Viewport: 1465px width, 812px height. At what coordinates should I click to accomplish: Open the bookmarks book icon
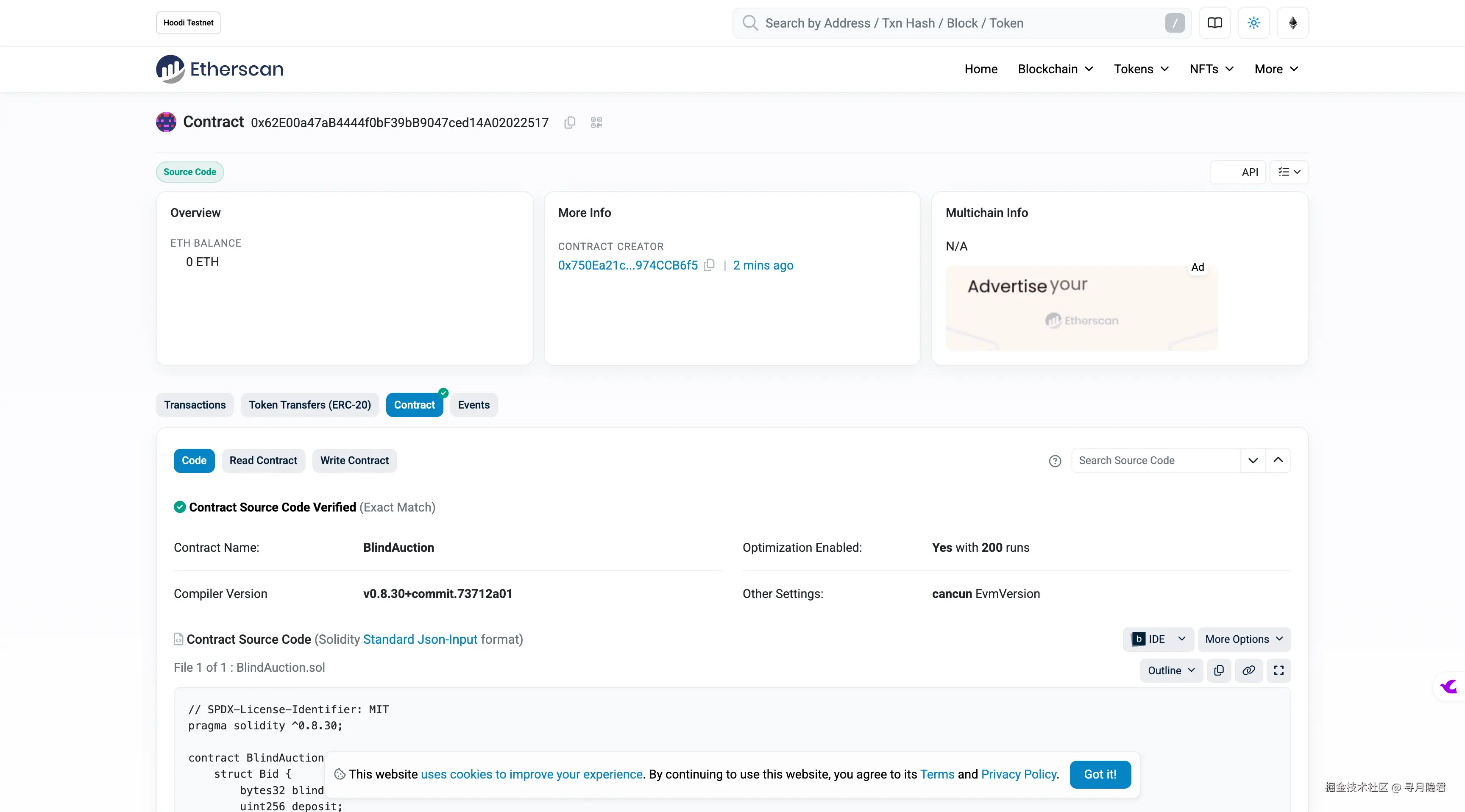click(x=1215, y=23)
